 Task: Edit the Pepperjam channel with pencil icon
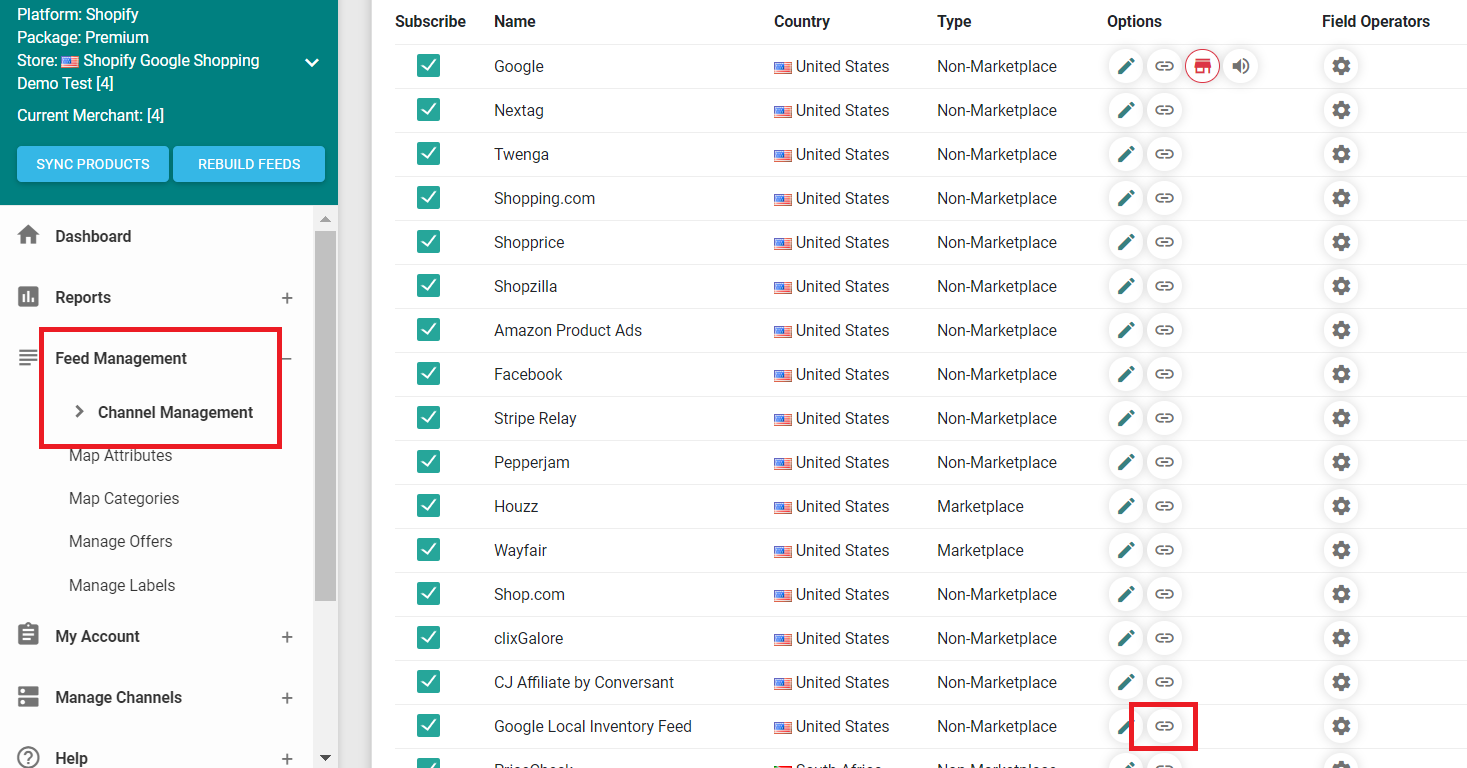tap(1126, 462)
